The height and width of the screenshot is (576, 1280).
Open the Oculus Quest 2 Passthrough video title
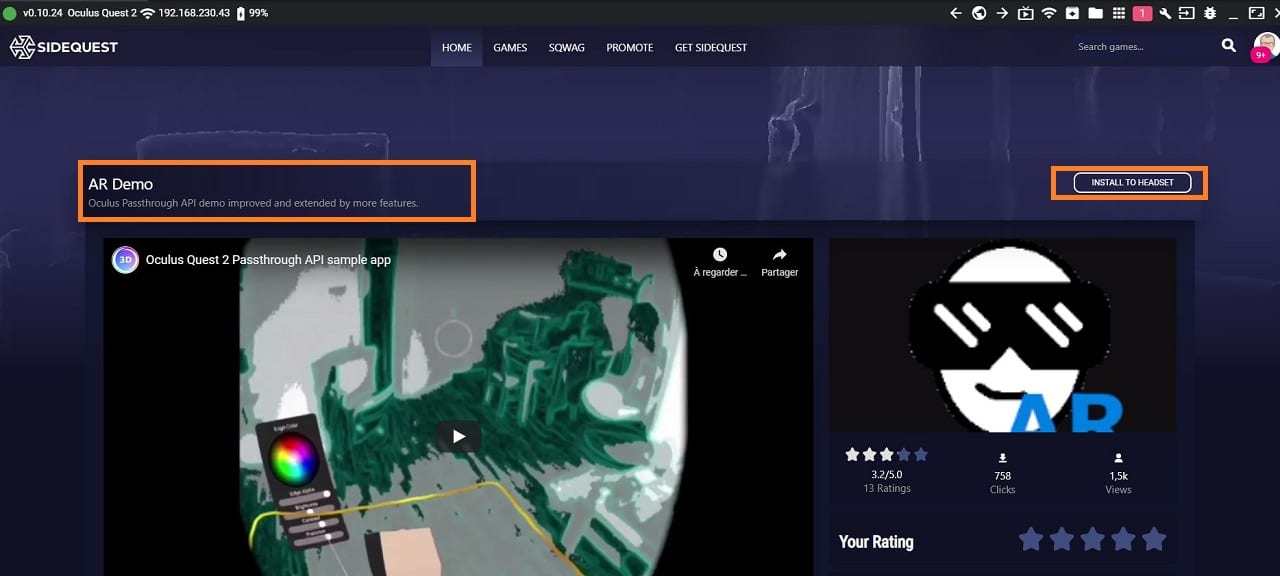268,260
